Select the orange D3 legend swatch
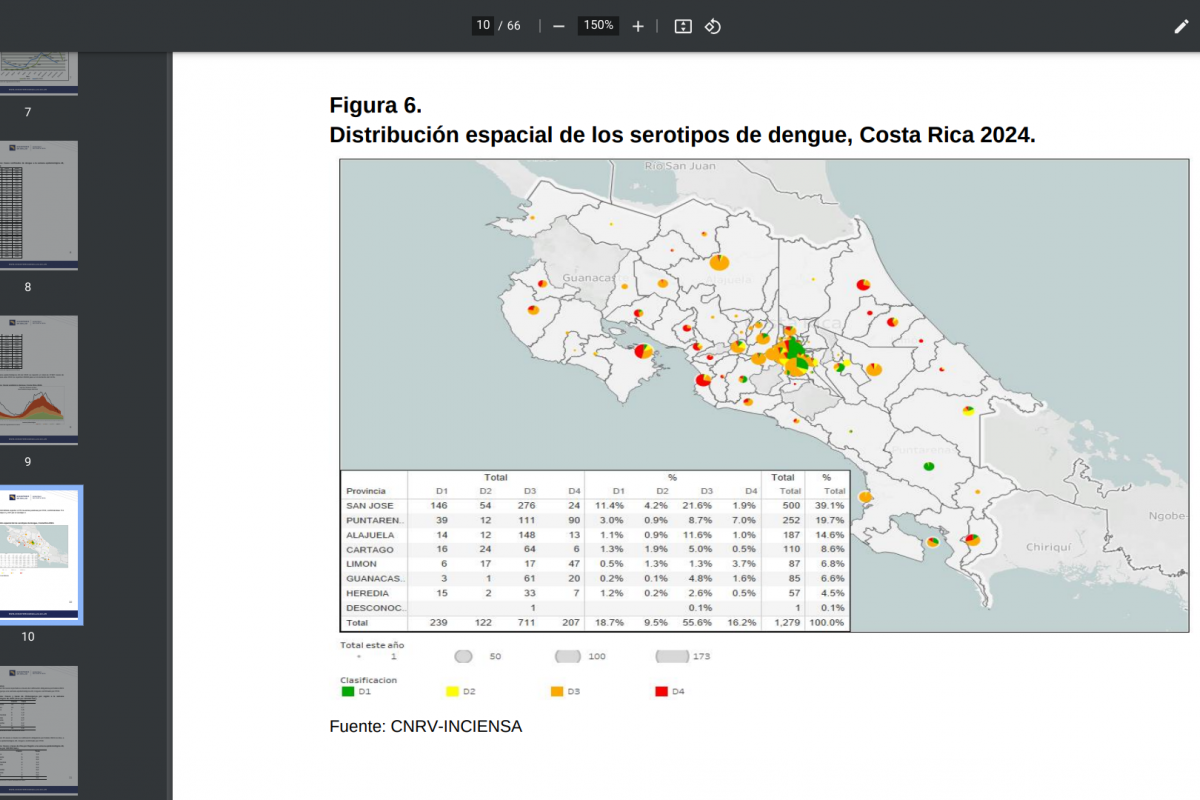The image size is (1200, 800). click(x=557, y=691)
